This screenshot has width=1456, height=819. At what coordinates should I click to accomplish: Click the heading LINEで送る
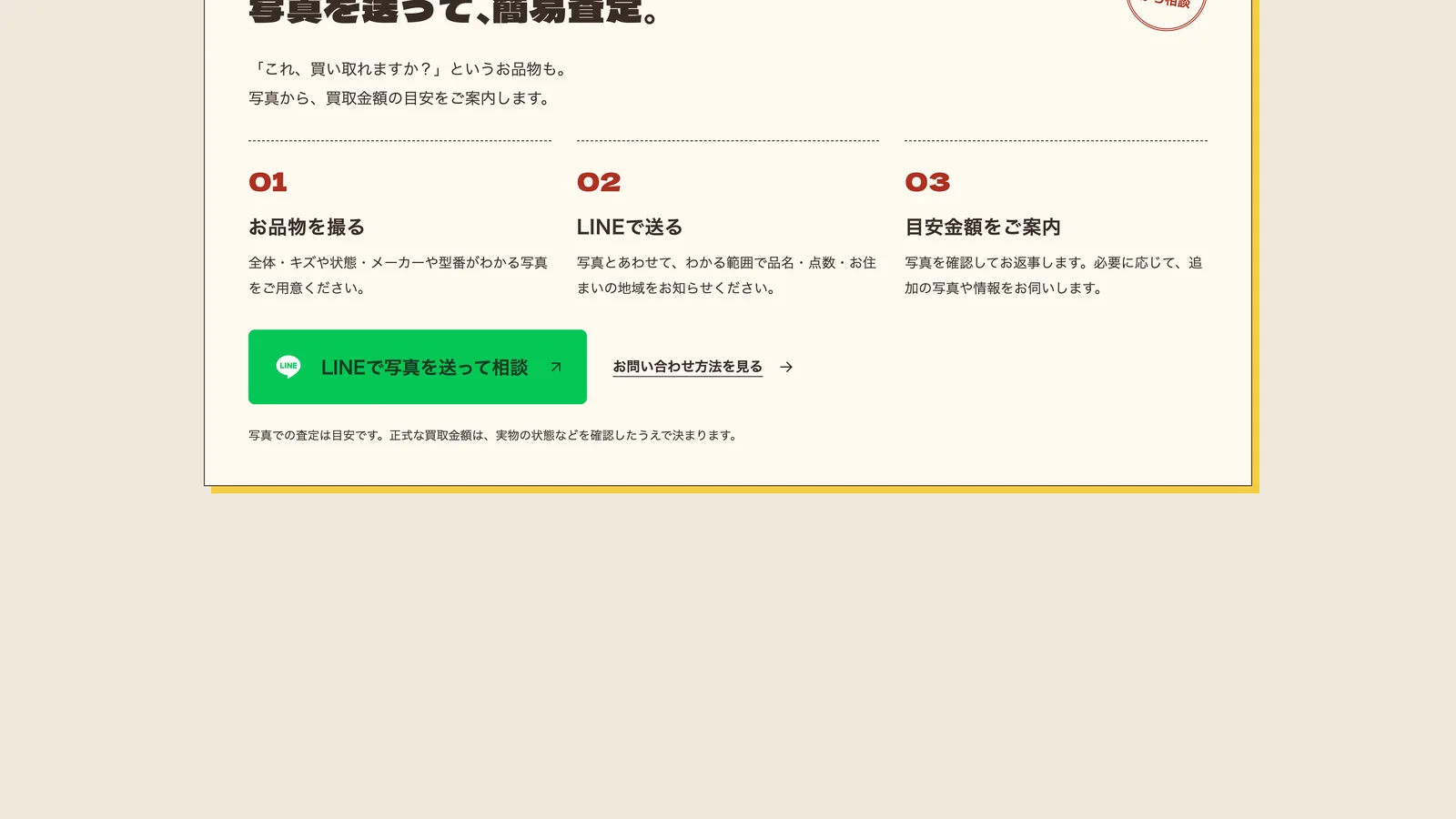click(x=630, y=227)
